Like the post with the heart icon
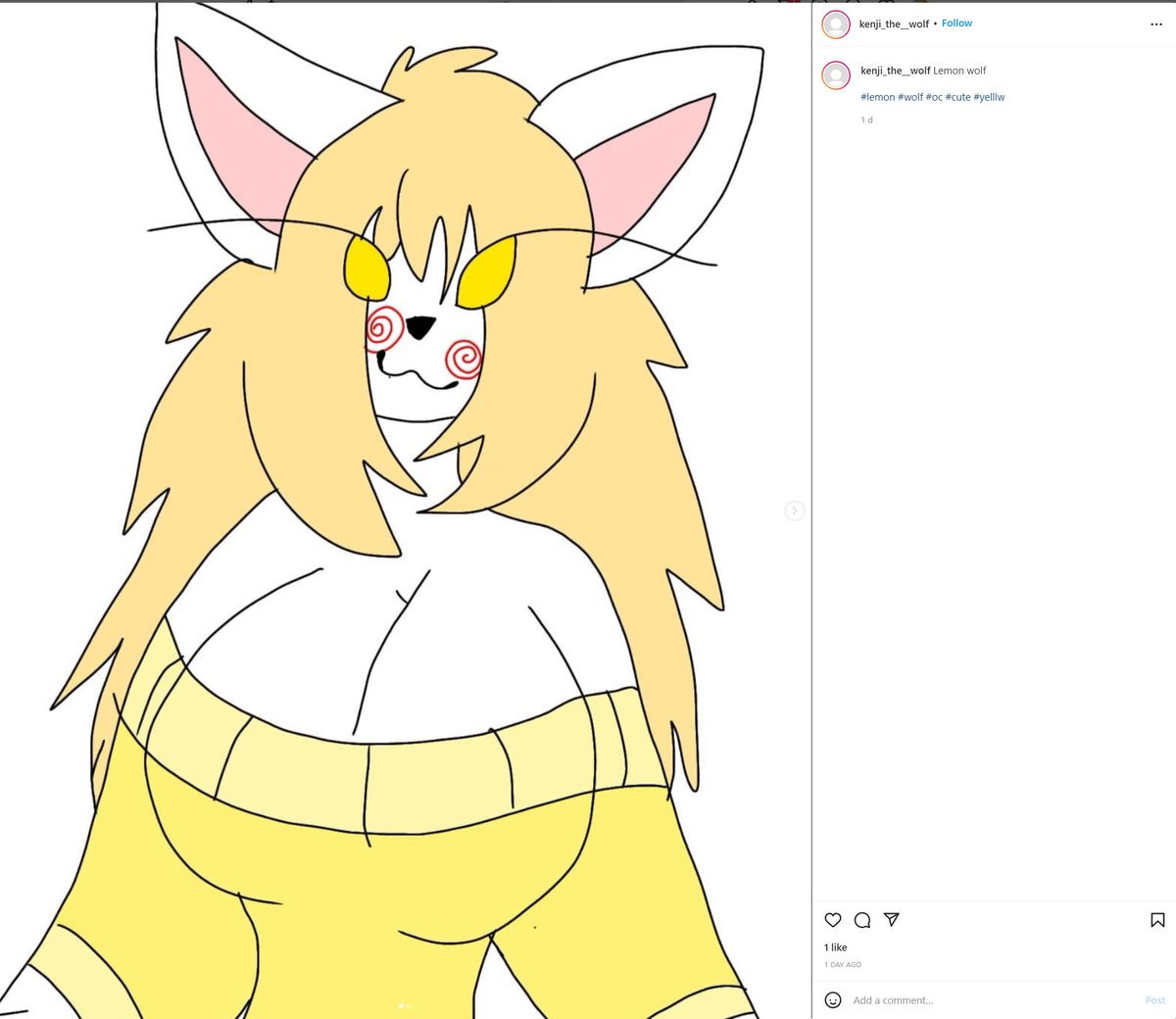The height and width of the screenshot is (1019, 1176). coord(833,920)
